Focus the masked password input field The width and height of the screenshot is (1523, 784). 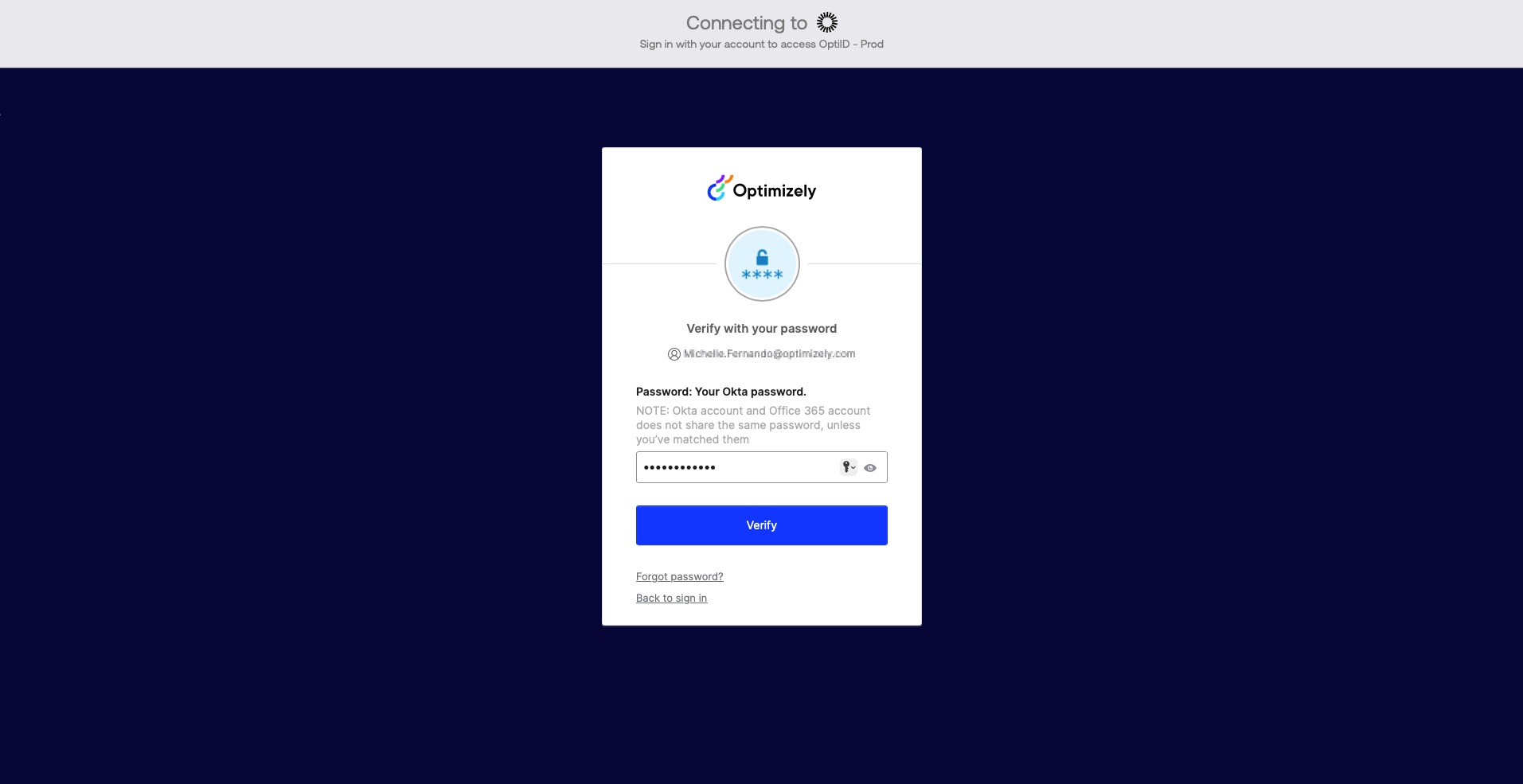point(736,467)
